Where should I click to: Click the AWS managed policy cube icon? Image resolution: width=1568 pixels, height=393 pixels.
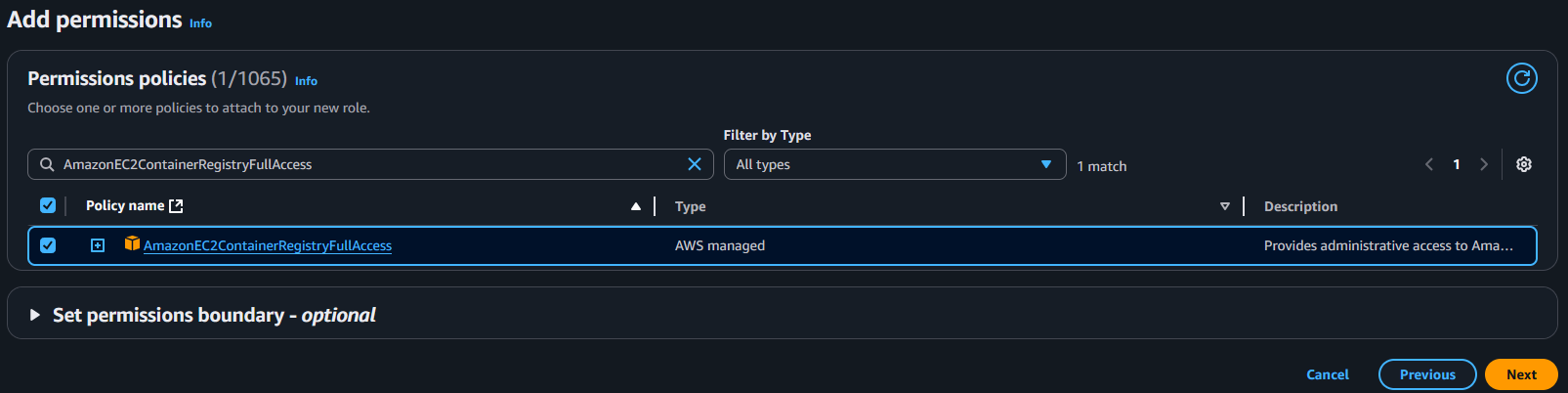click(132, 243)
